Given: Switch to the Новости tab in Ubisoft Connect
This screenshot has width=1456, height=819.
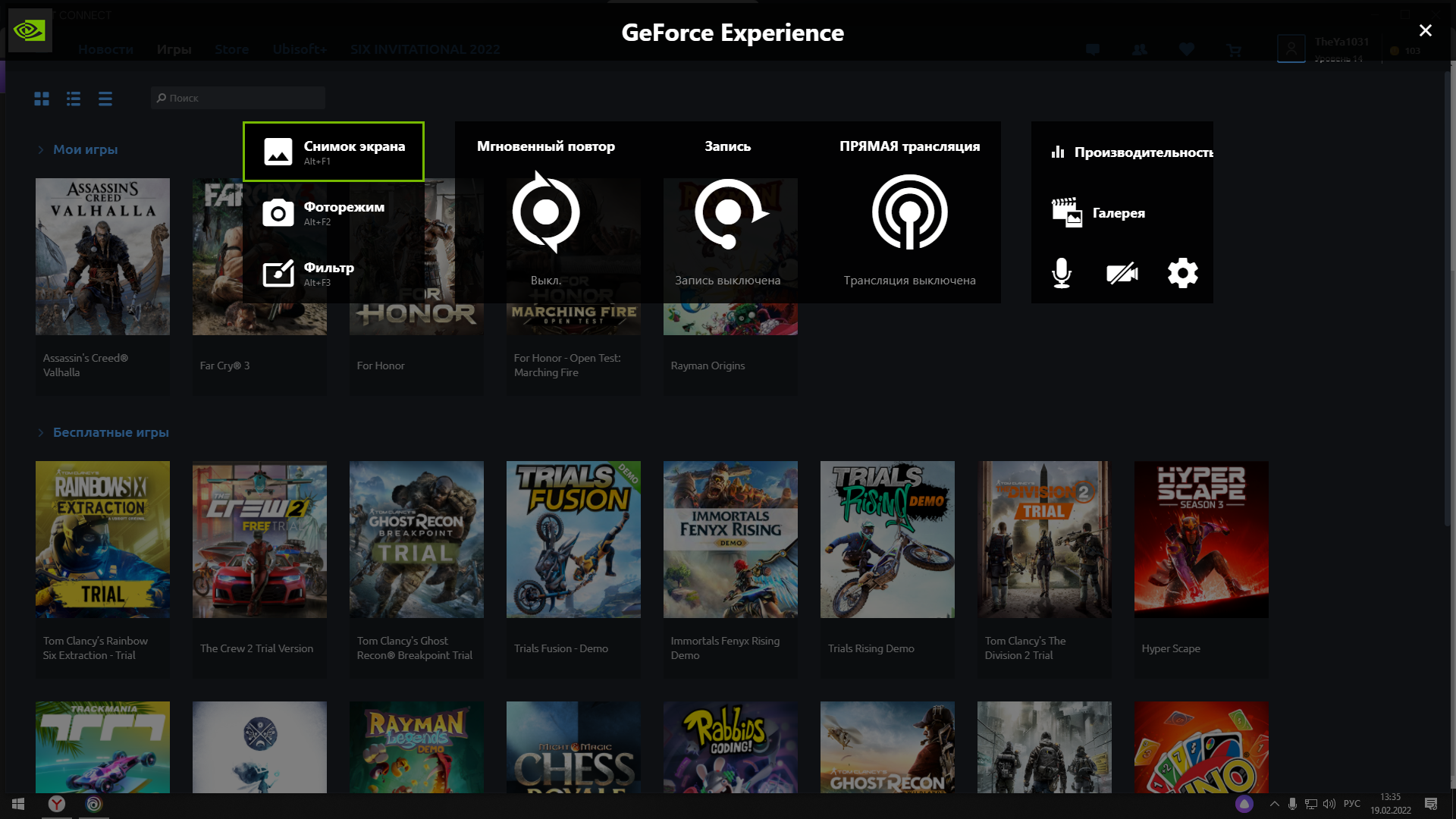Looking at the screenshot, I should point(105,49).
